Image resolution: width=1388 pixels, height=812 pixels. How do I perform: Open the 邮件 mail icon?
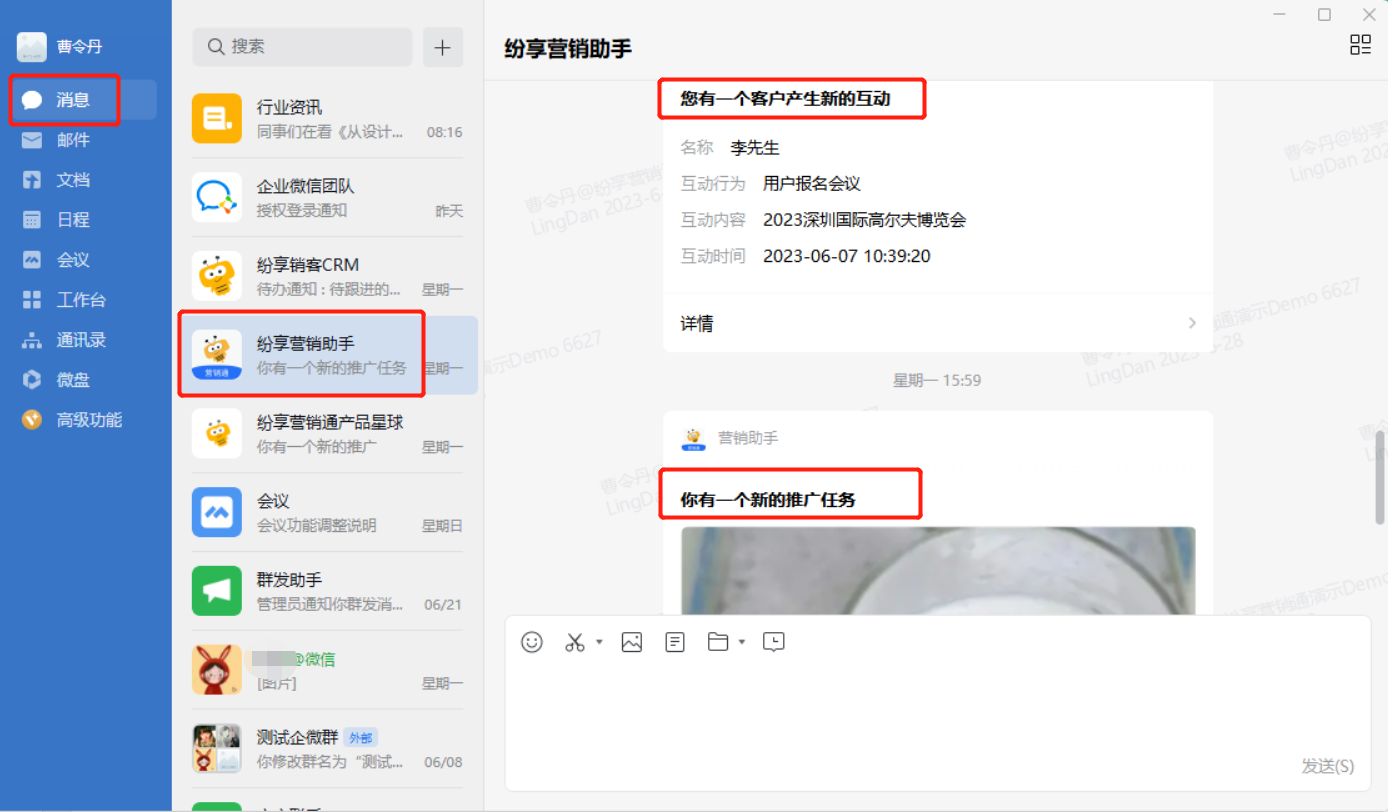pyautogui.click(x=32, y=140)
